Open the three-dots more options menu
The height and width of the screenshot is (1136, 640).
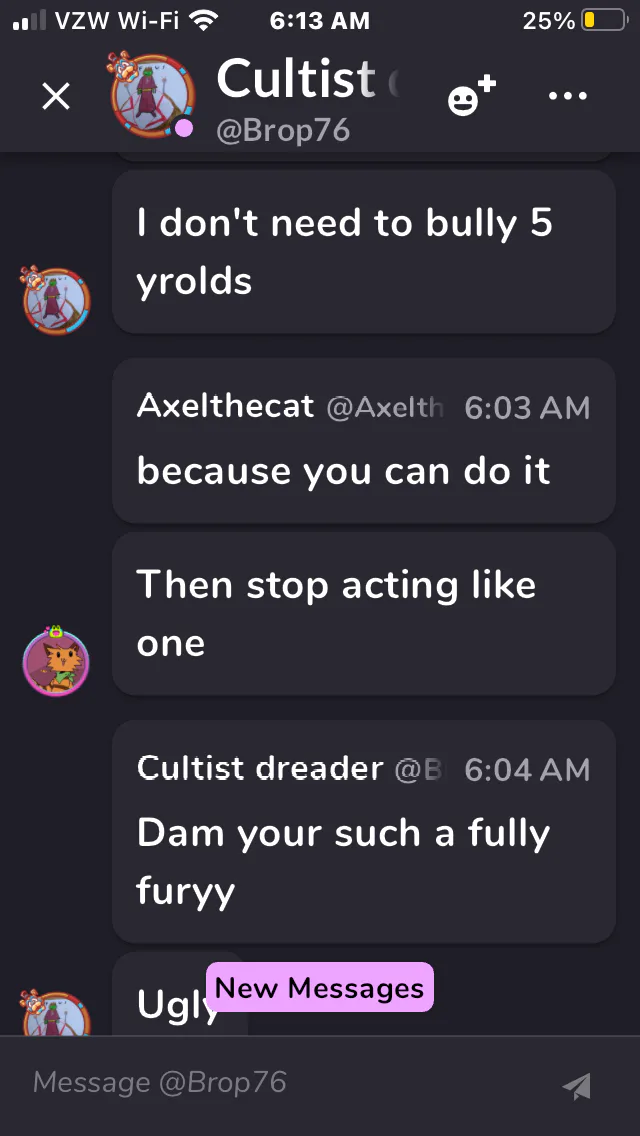pos(568,96)
